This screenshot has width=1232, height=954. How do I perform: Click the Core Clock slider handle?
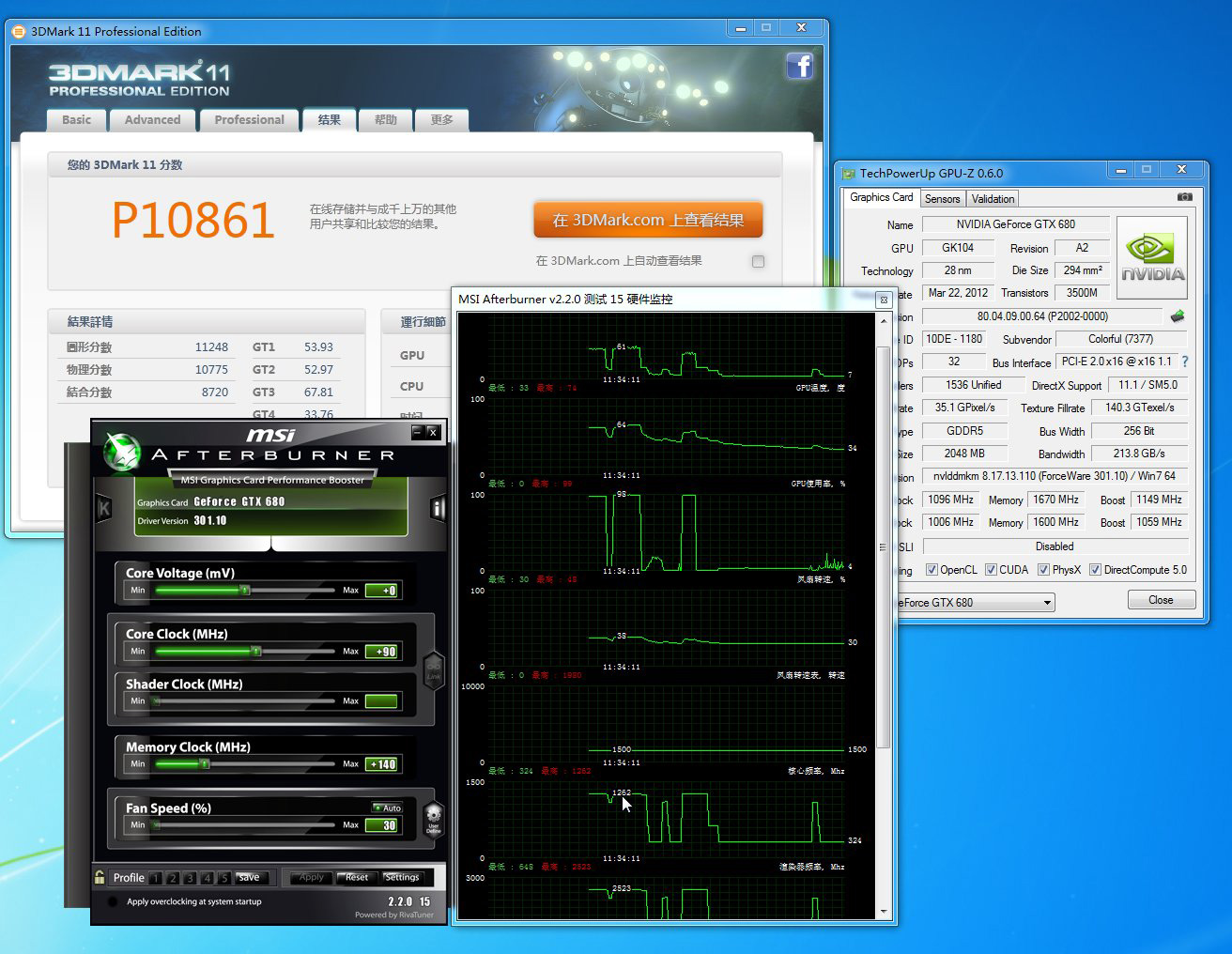click(255, 651)
